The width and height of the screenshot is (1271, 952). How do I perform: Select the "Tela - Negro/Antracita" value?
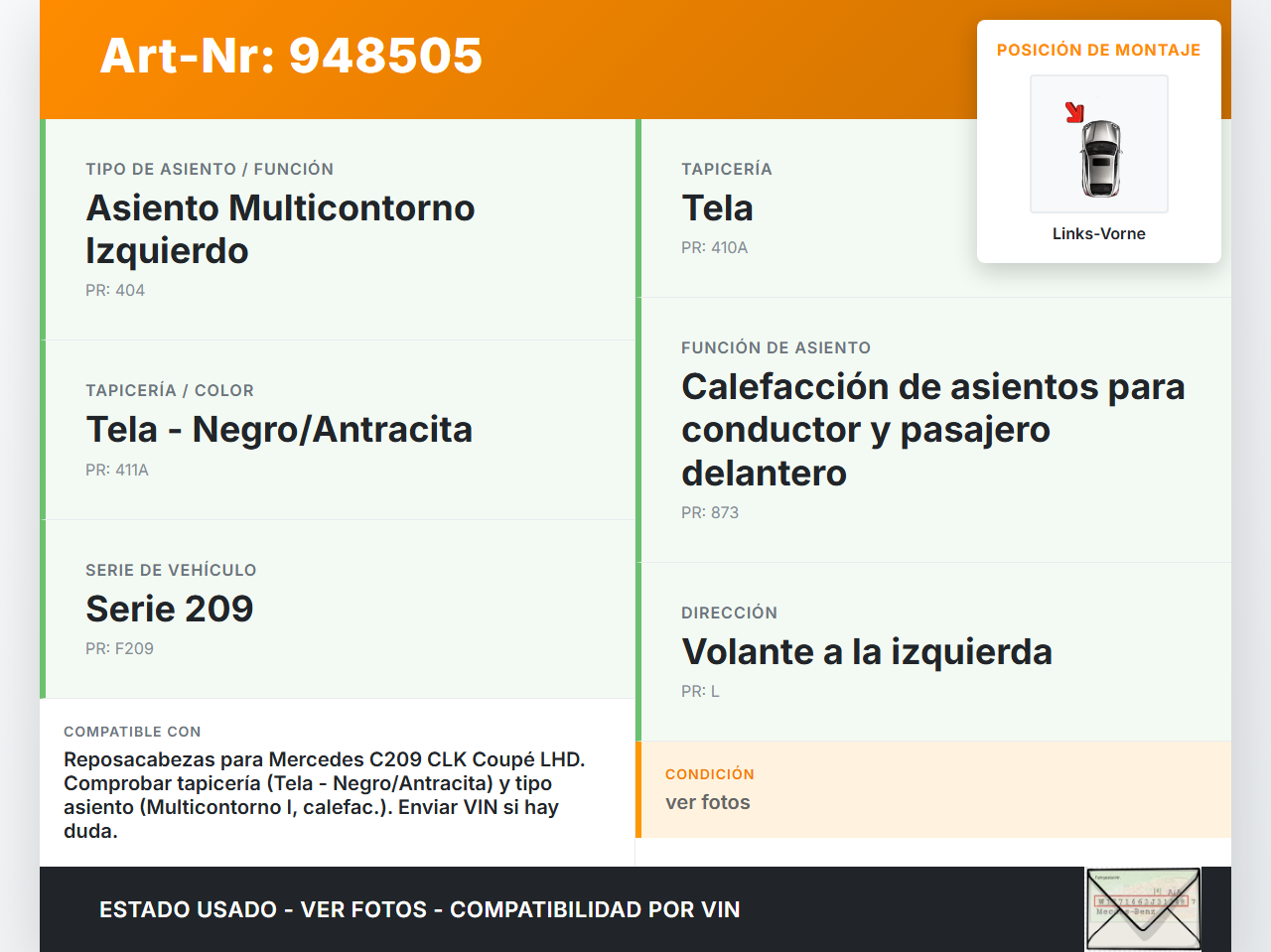coord(279,430)
